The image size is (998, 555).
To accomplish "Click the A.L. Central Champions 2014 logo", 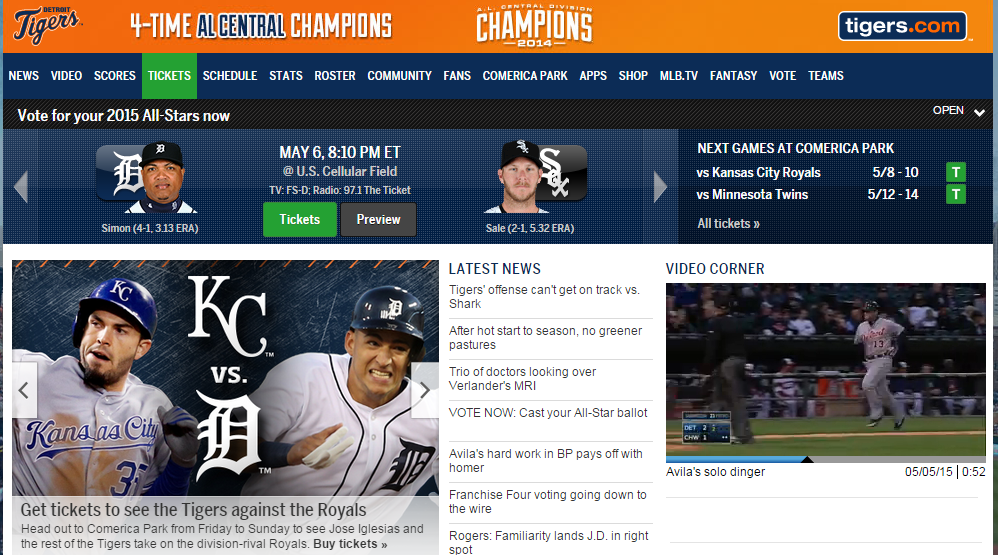I will 534,26.
